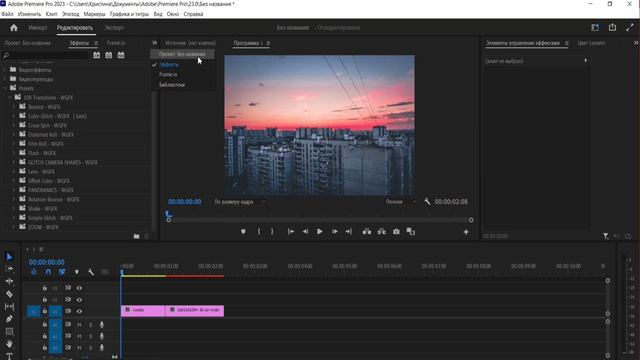Go to the Home screen icon
This screenshot has width=640, height=360.
(x=13, y=28)
